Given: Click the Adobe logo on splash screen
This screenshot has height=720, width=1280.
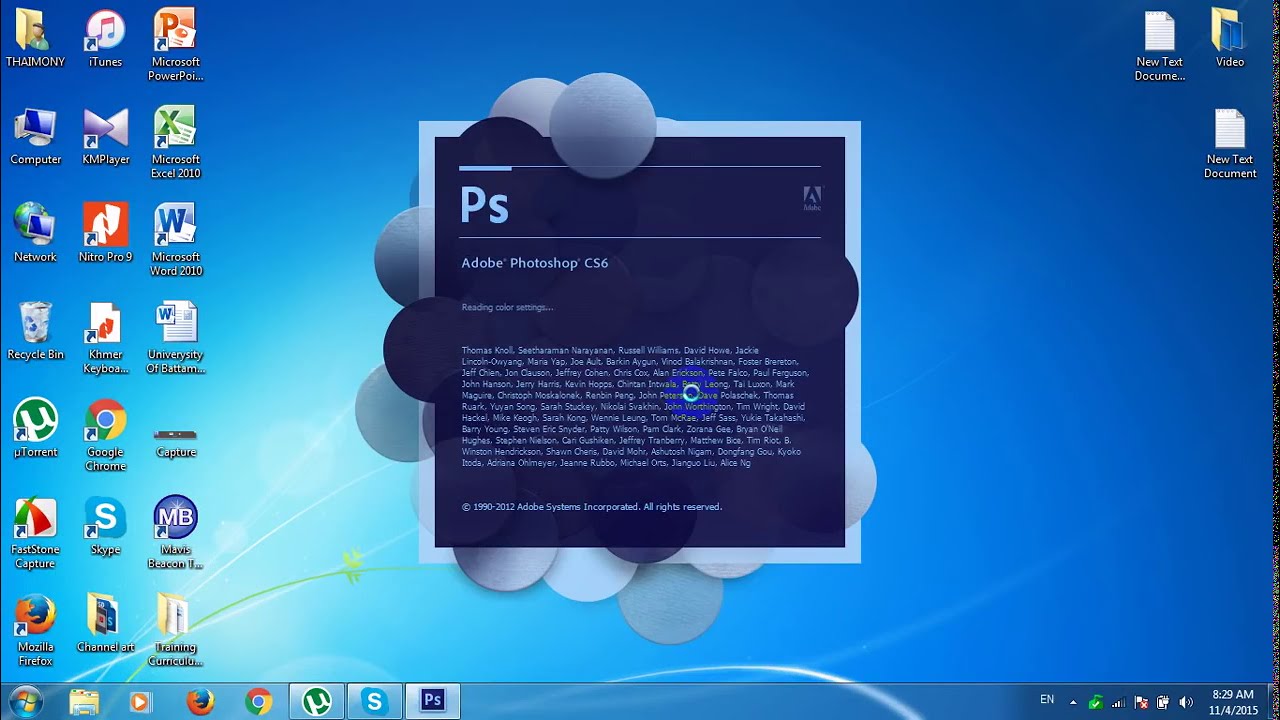Looking at the screenshot, I should (812, 198).
